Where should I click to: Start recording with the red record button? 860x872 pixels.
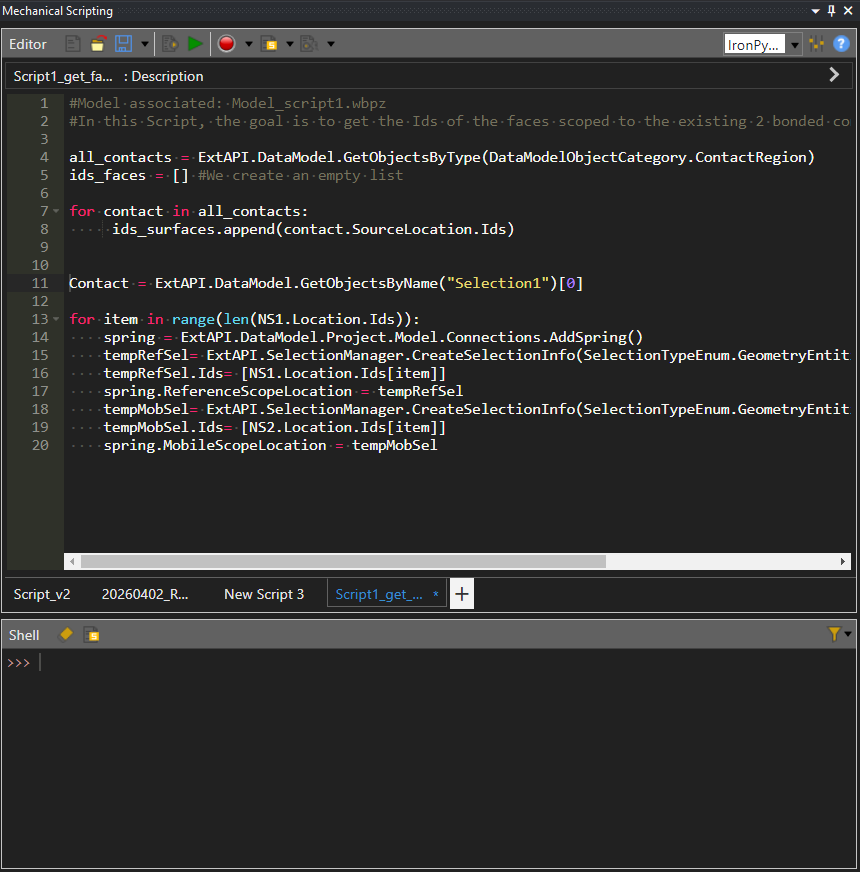(x=226, y=44)
